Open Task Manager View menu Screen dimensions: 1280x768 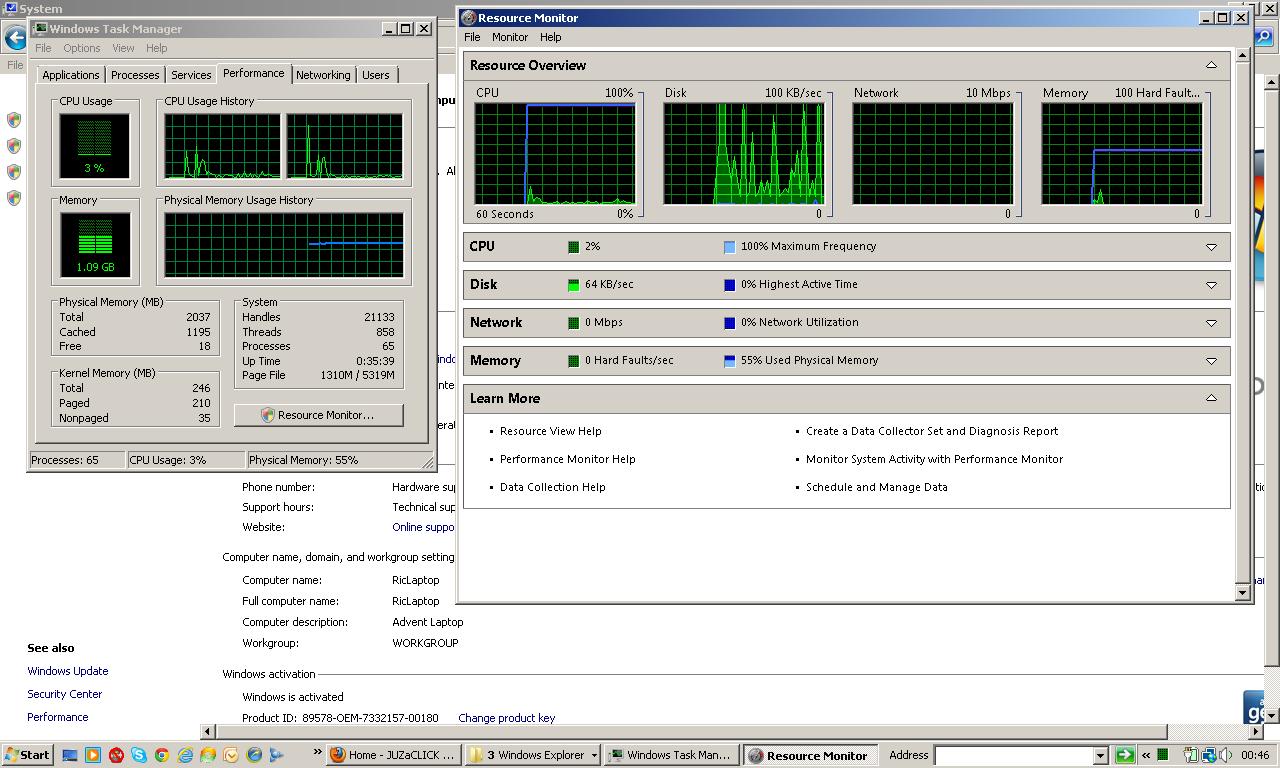point(123,48)
